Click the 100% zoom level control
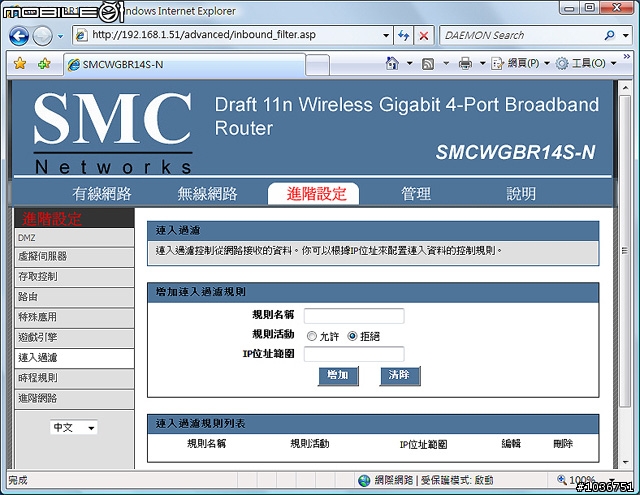 tap(585, 480)
